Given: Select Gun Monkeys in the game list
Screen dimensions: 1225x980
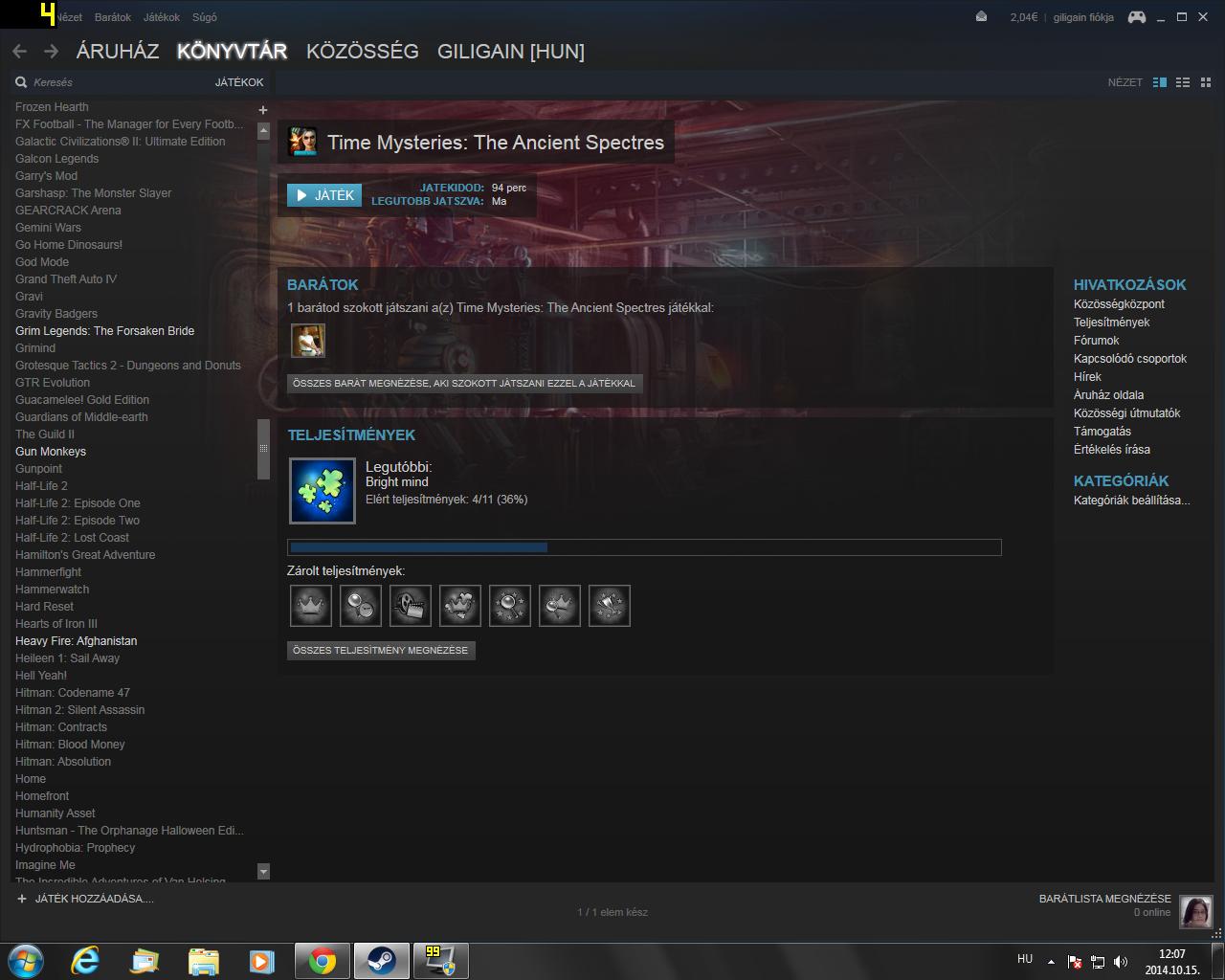Looking at the screenshot, I should tap(51, 452).
